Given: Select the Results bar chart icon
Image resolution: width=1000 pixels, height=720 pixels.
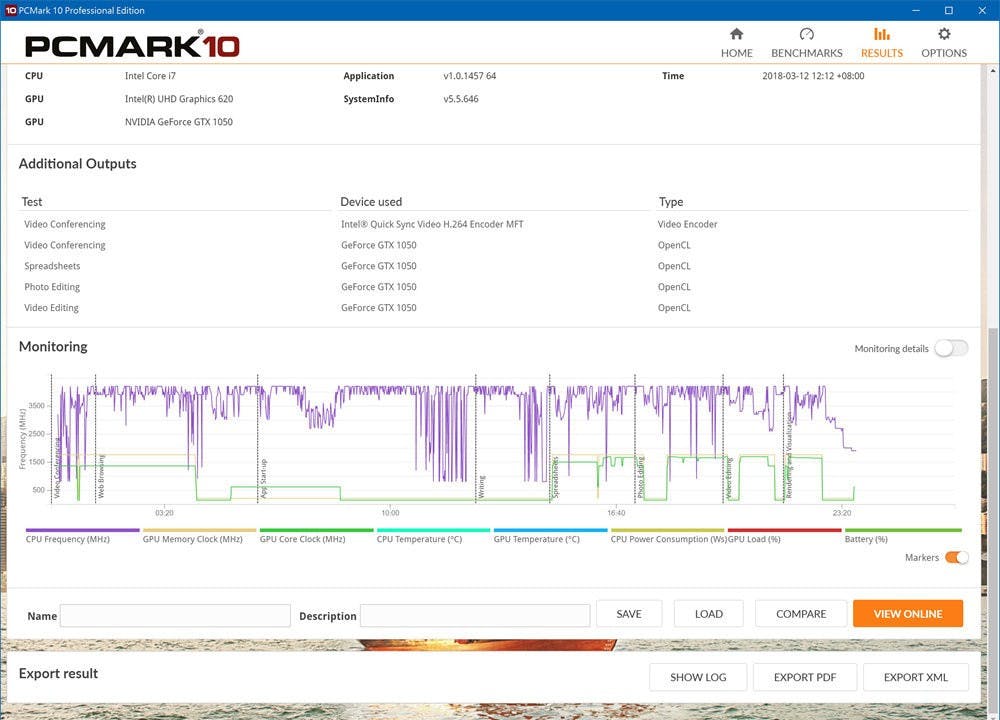Looking at the screenshot, I should coord(882,34).
